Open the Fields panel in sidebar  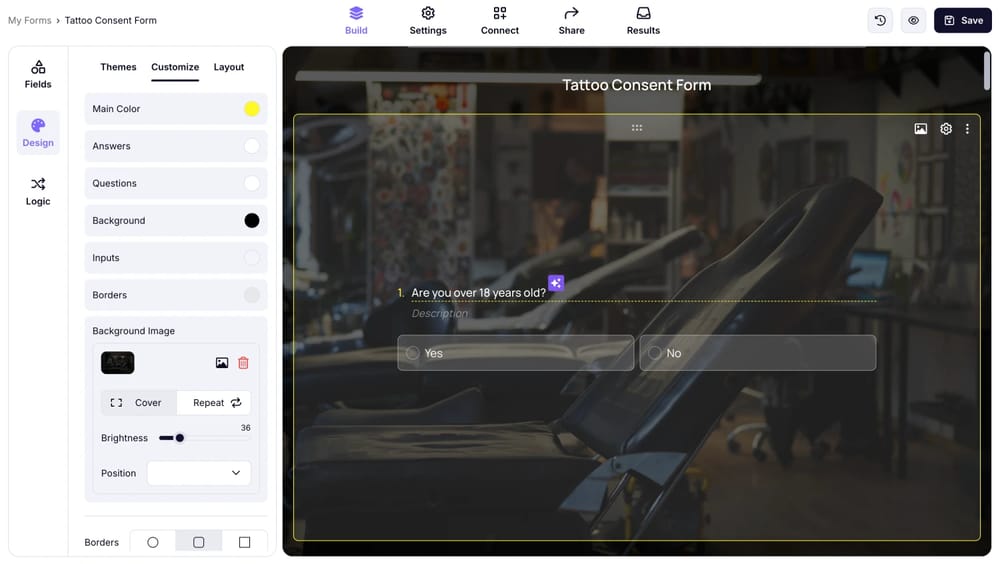(x=38, y=74)
